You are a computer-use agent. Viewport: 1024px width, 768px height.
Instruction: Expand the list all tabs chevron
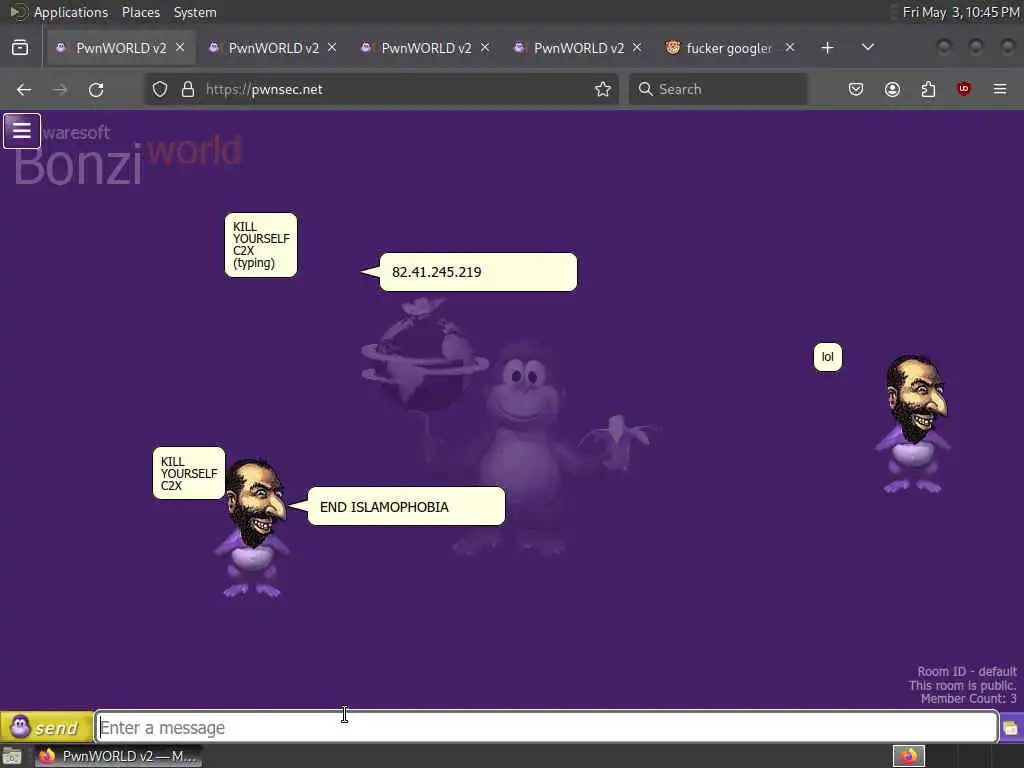point(868,48)
